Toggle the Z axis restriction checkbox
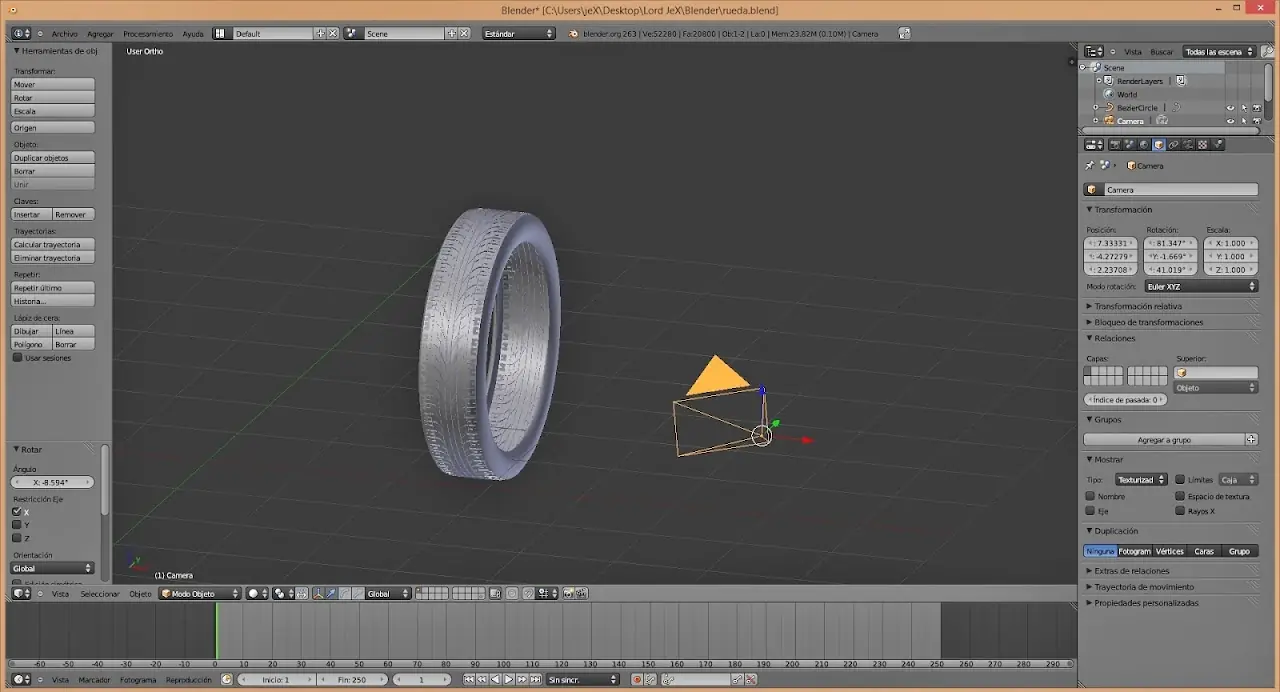This screenshot has width=1280, height=692. pyautogui.click(x=17, y=538)
